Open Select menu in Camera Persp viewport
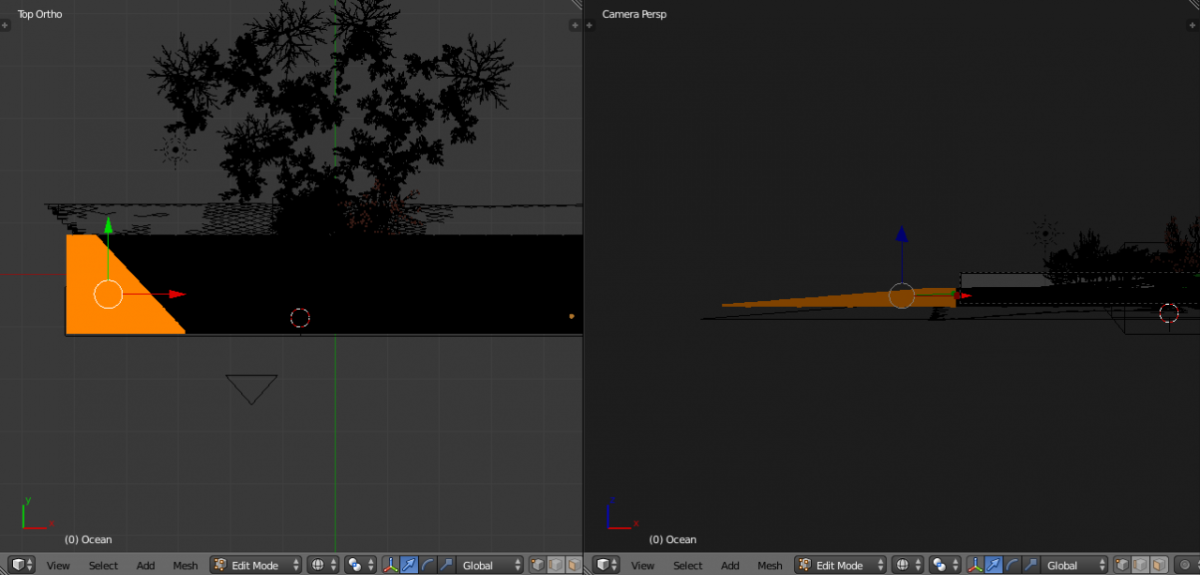The height and width of the screenshot is (575, 1200). point(688,565)
